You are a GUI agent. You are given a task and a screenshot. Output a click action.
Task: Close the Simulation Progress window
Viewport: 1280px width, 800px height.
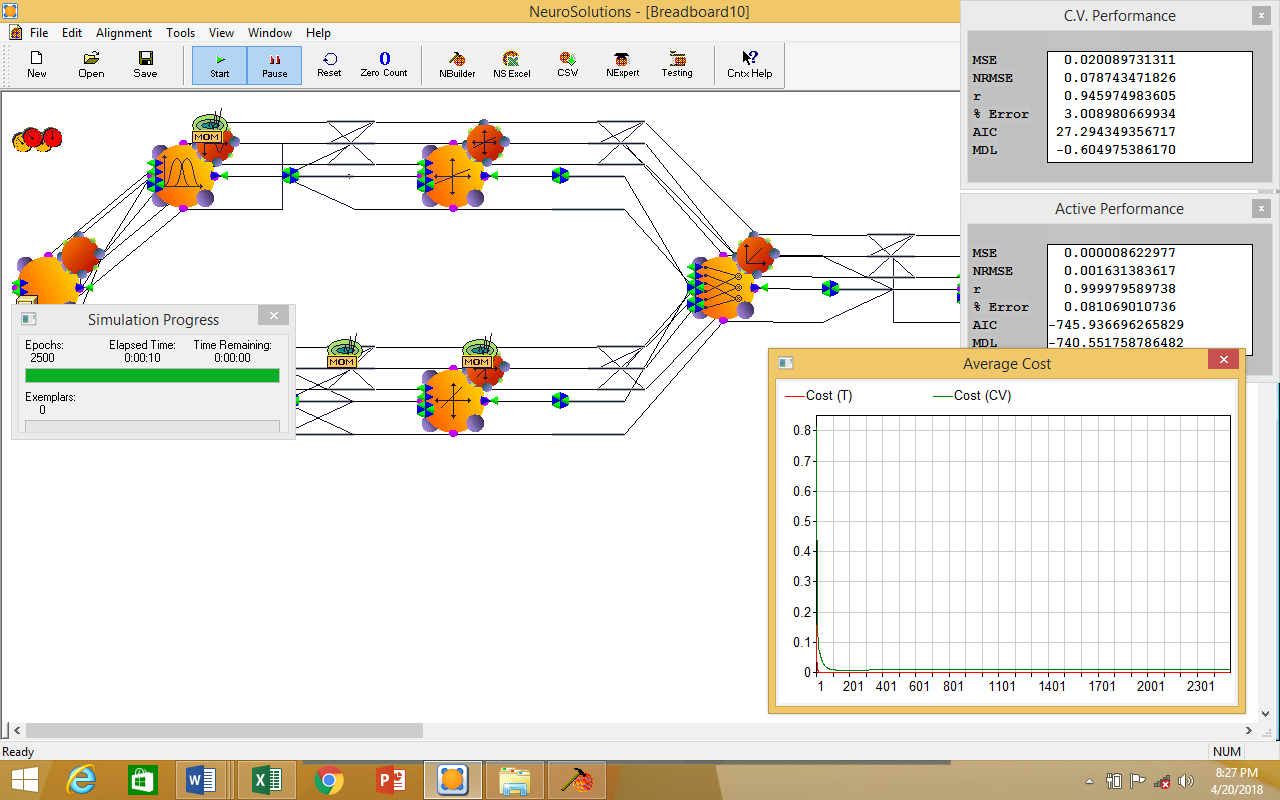pos(274,316)
